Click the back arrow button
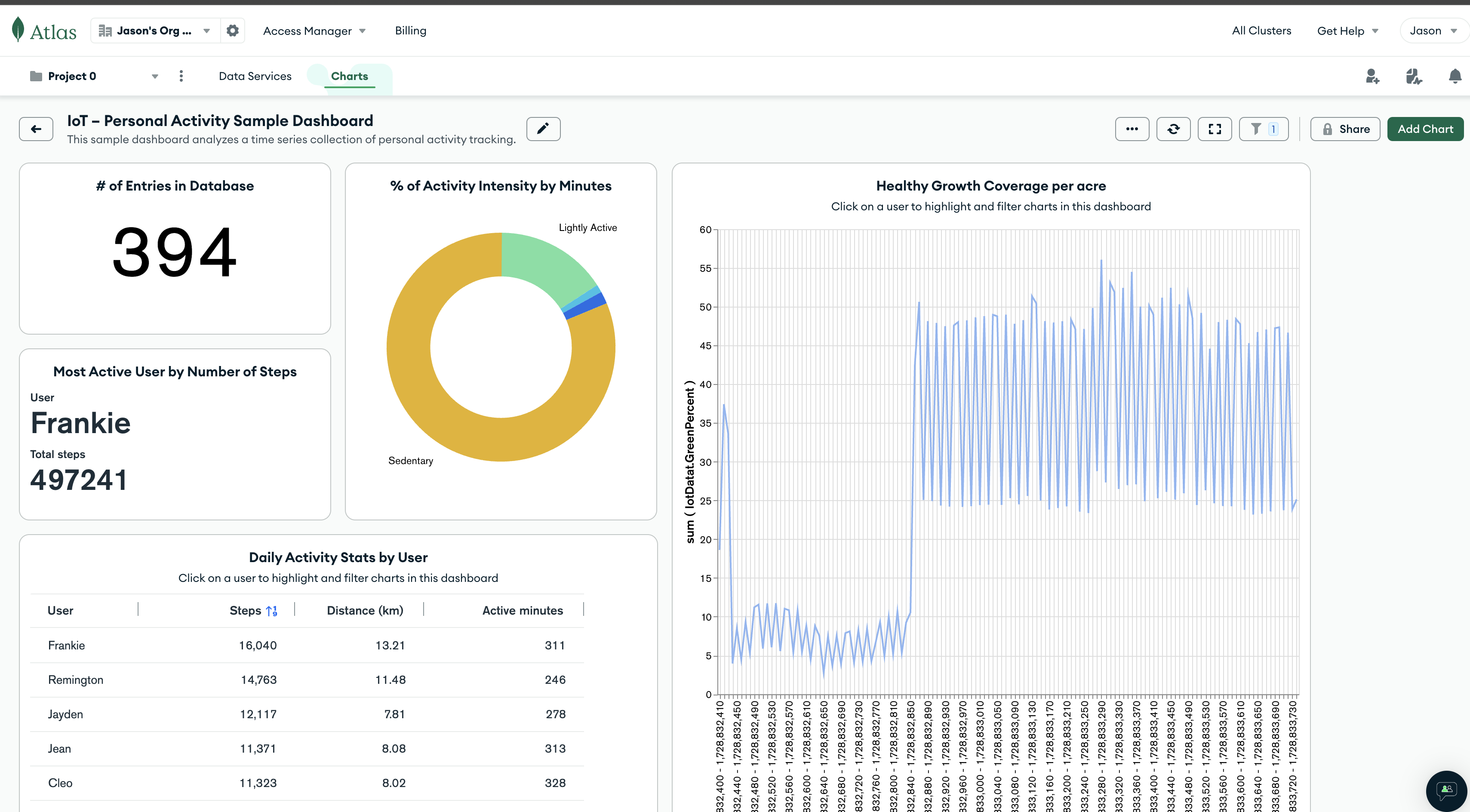The image size is (1470, 812). coord(36,129)
